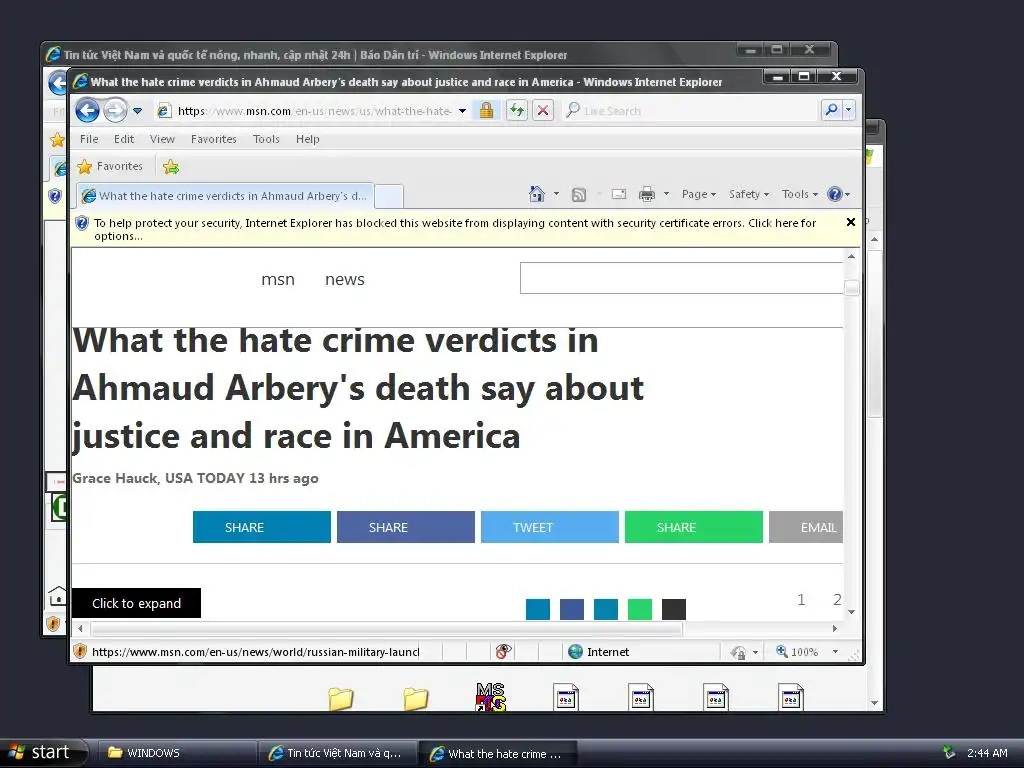1024x768 pixels.
Task: Click the Internet zone globe icon
Action: click(575, 651)
